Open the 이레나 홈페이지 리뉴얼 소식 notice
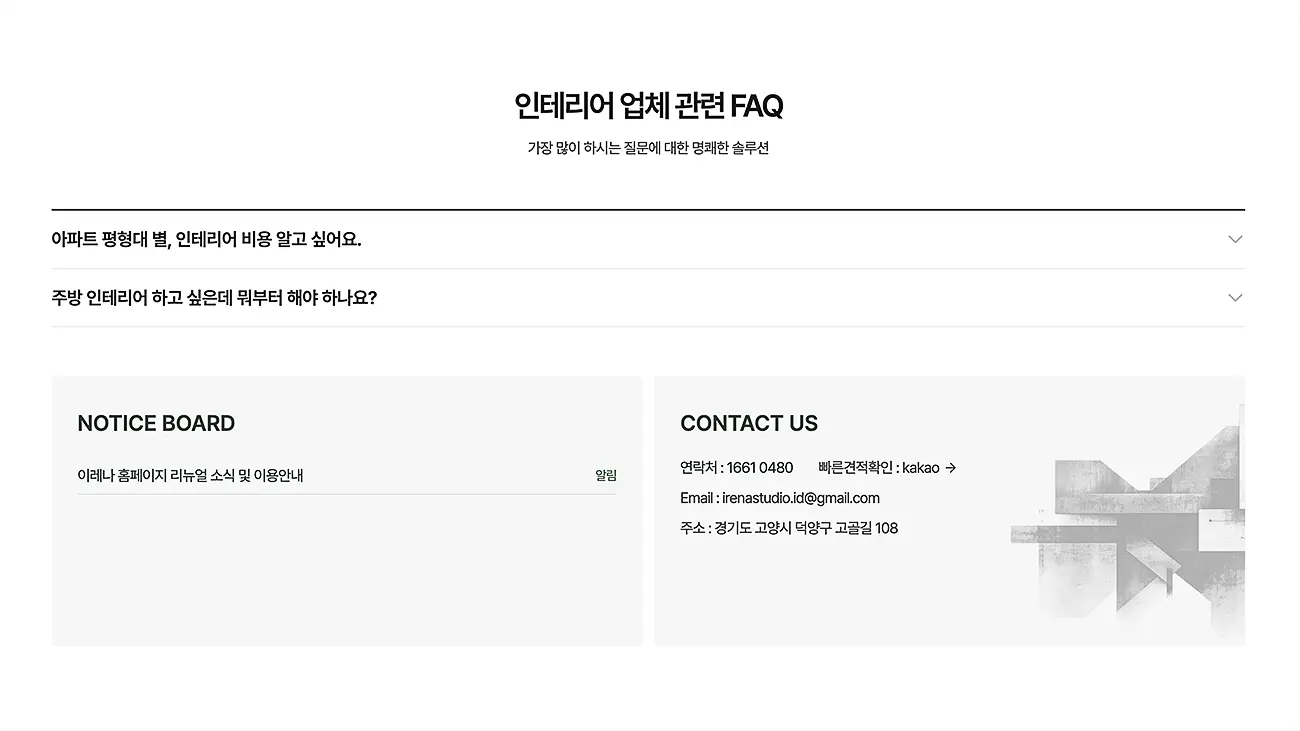Image resolution: width=1300 pixels, height=731 pixels. point(190,476)
